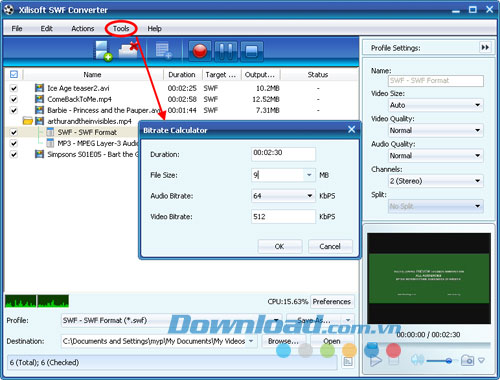Stop conversion using the stop toolbar button
The image size is (500, 380).
pyautogui.click(x=252, y=51)
